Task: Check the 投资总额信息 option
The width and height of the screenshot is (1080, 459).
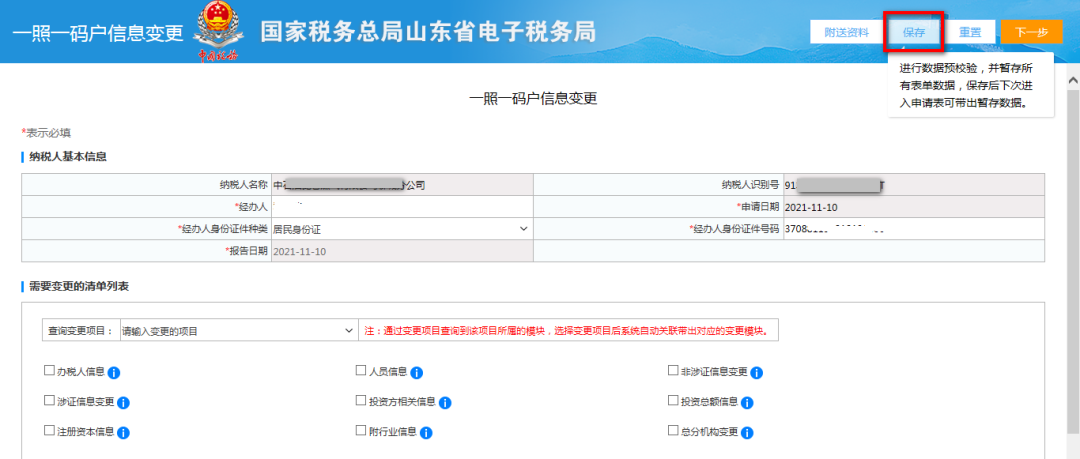Action: (x=674, y=400)
